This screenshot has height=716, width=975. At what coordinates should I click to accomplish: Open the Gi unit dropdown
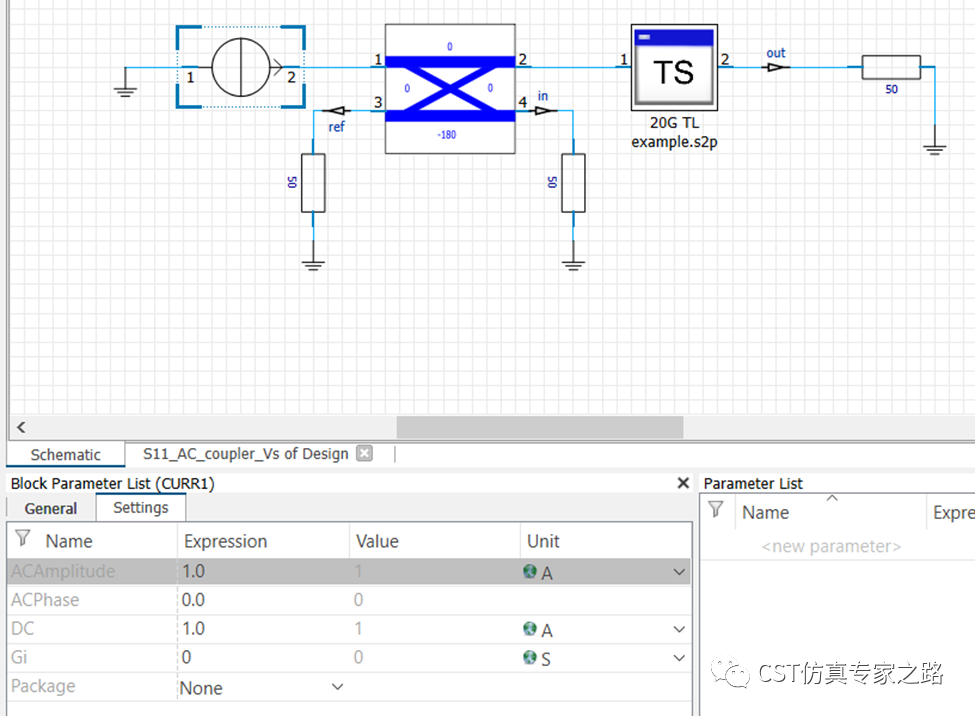pyautogui.click(x=679, y=658)
